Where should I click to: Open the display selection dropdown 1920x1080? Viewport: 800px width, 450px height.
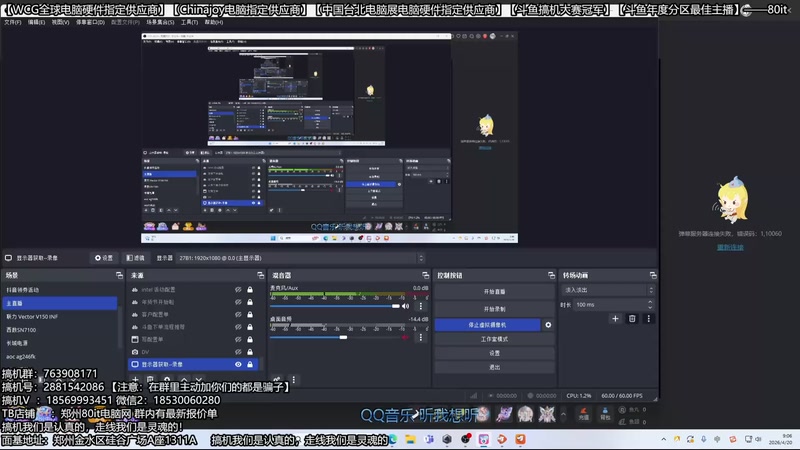pos(301,258)
